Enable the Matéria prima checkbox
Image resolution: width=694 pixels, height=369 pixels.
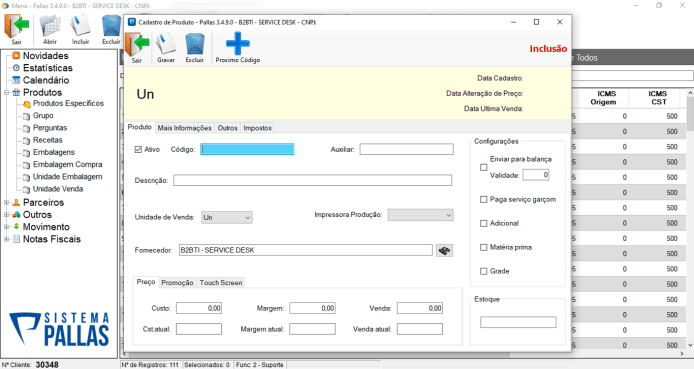484,247
